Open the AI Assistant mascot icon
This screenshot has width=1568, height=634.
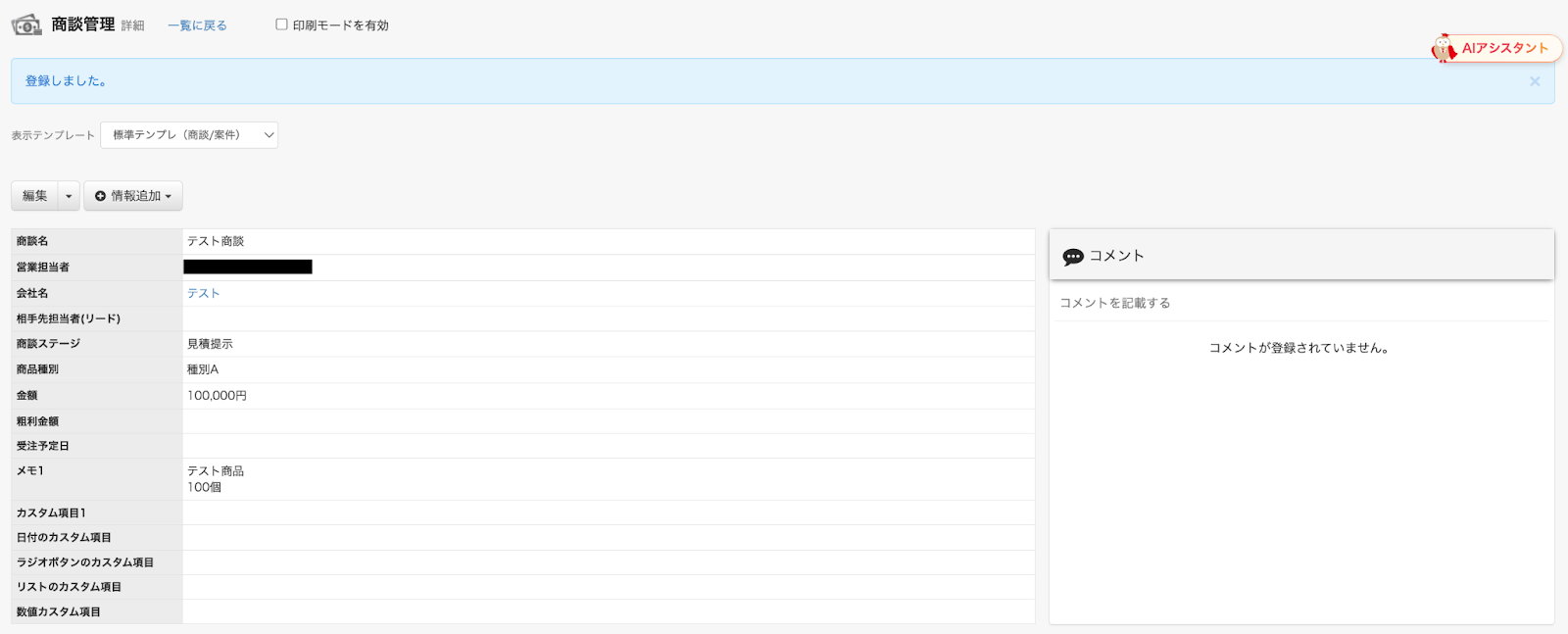tap(1444, 48)
